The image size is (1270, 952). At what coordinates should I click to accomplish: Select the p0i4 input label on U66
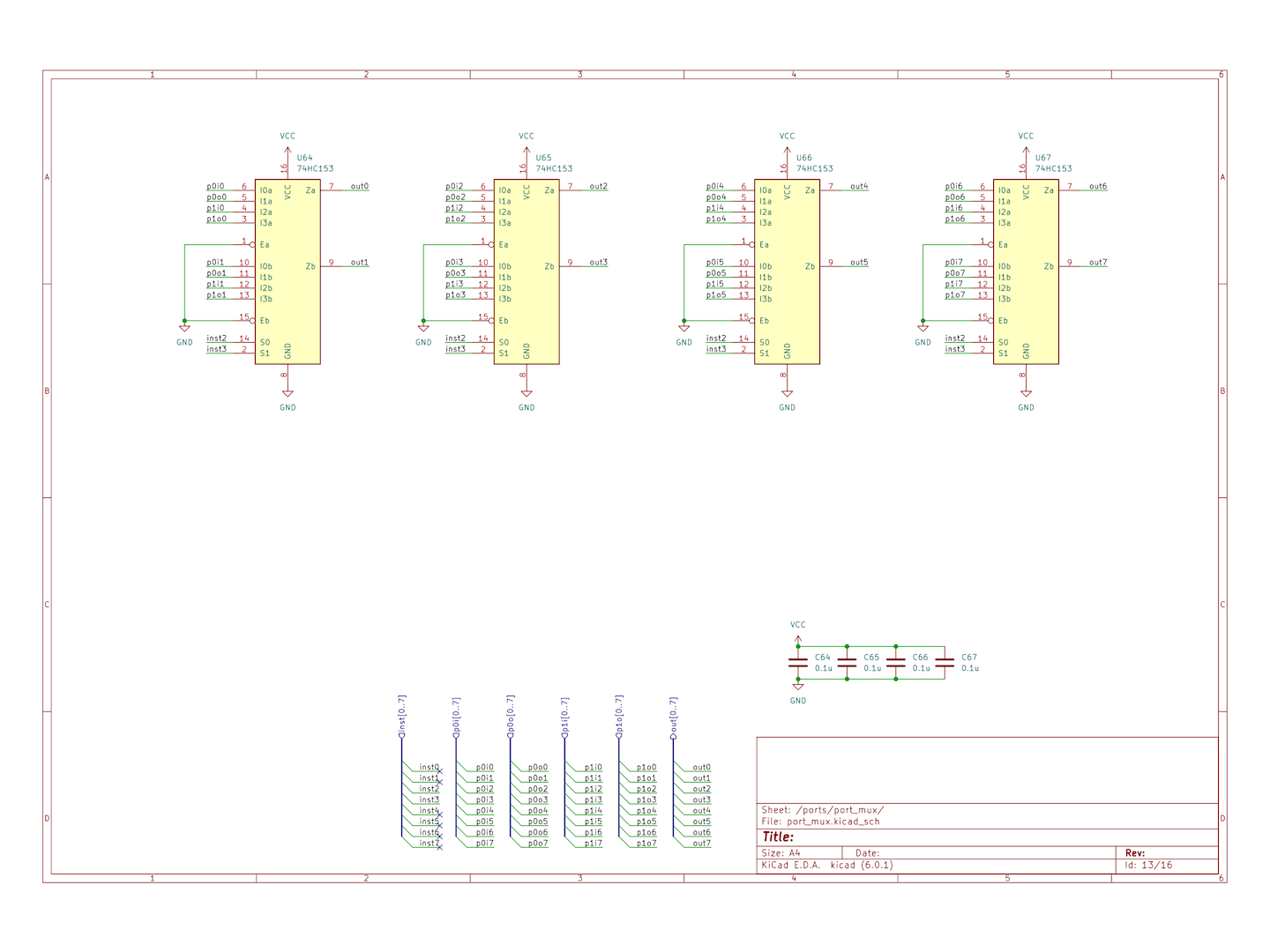[x=714, y=186]
